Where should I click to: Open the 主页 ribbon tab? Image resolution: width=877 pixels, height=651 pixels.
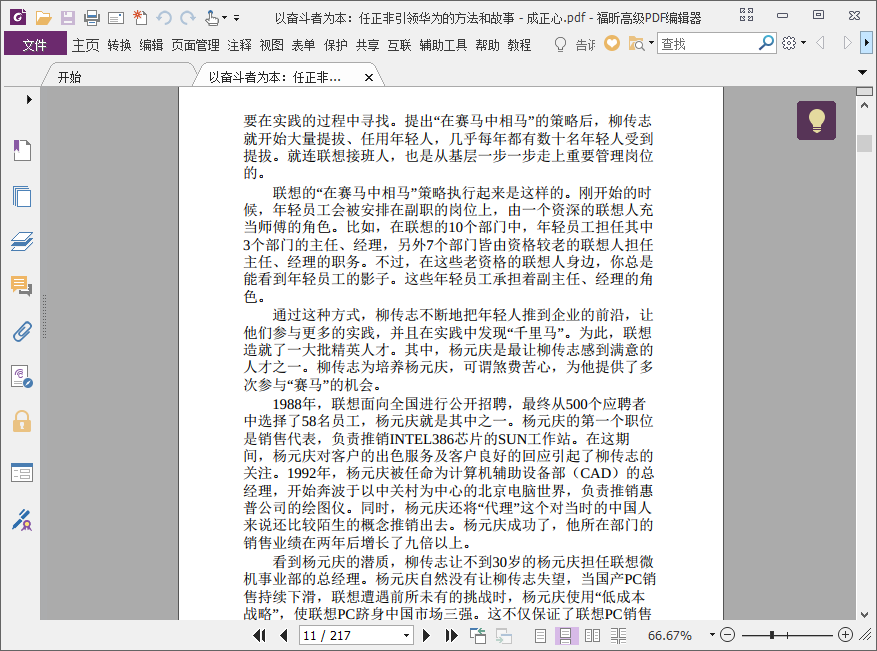tap(86, 45)
